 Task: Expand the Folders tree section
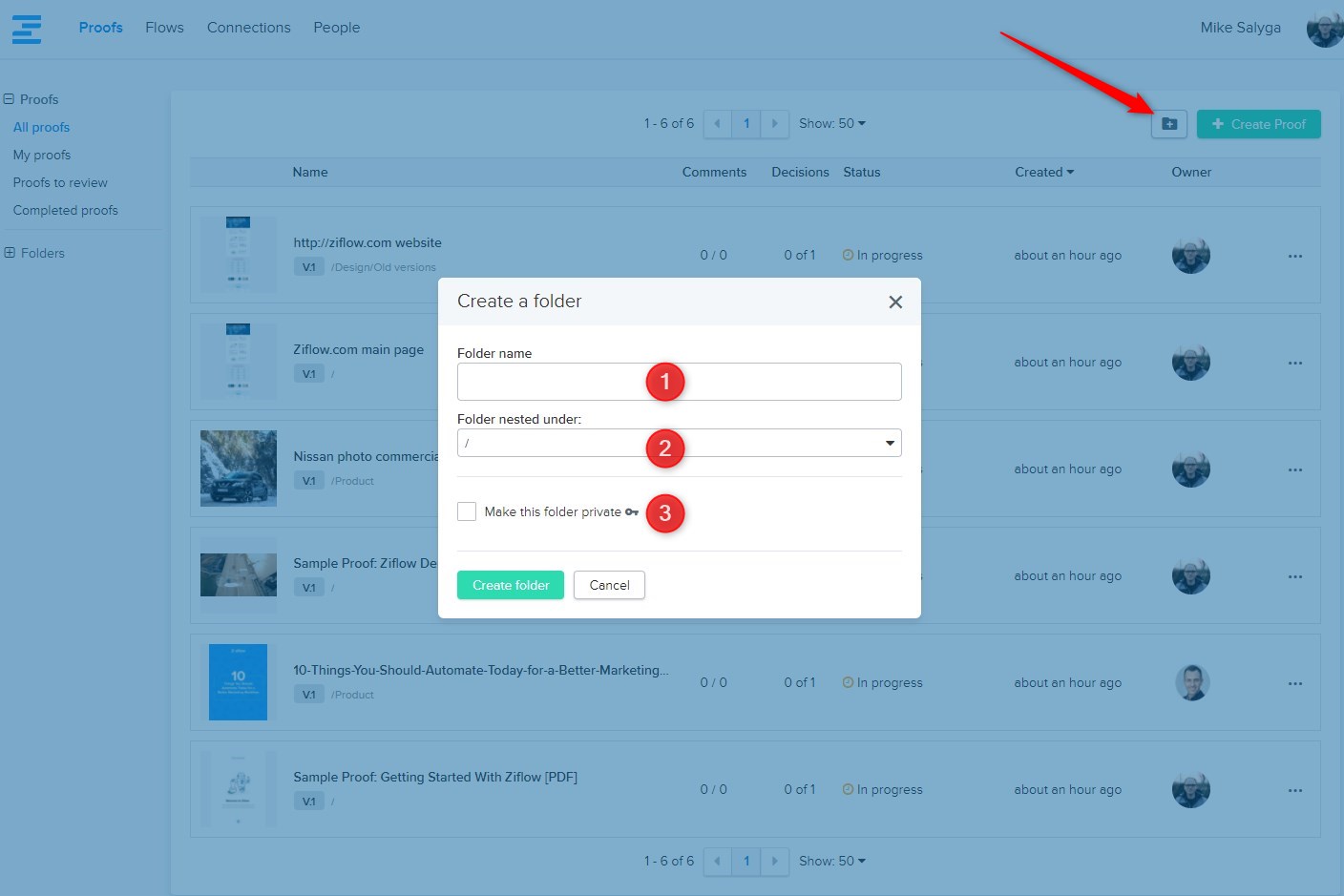click(10, 253)
